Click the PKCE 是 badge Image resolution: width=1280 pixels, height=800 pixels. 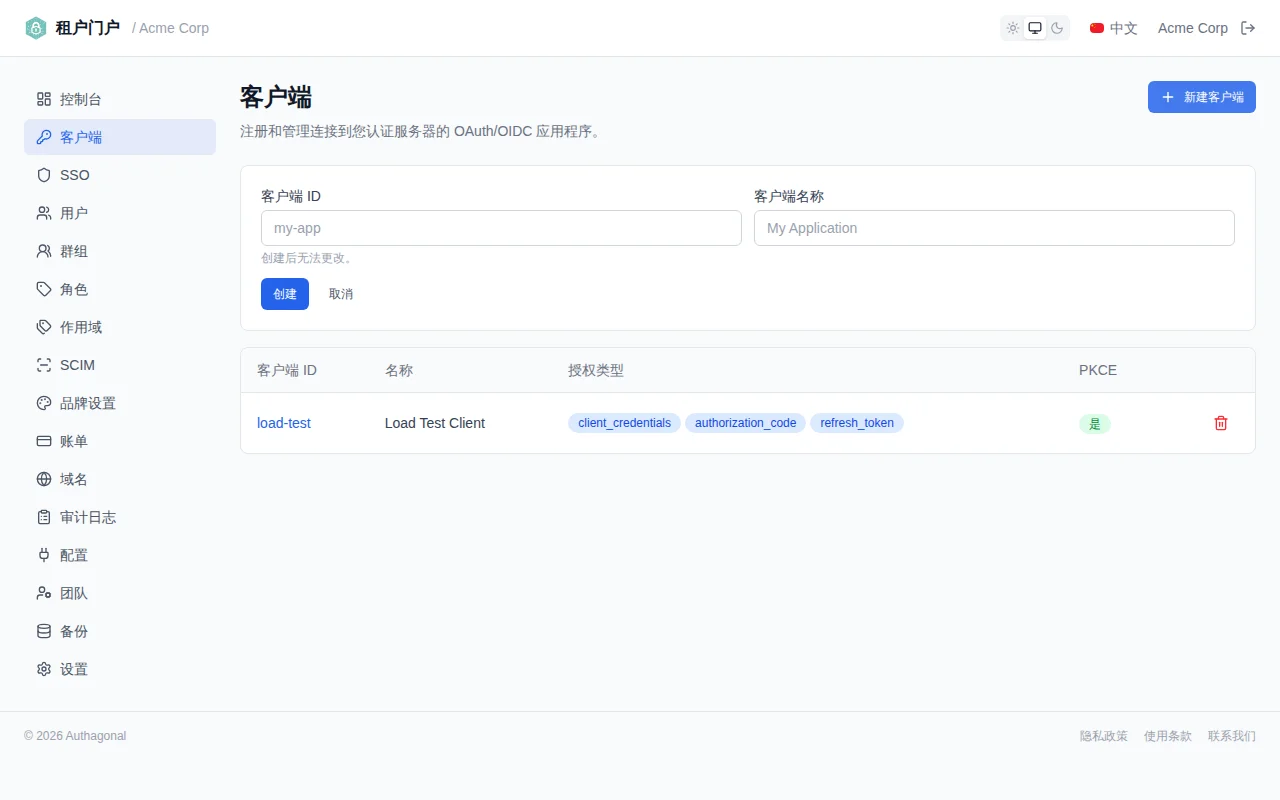coord(1095,423)
